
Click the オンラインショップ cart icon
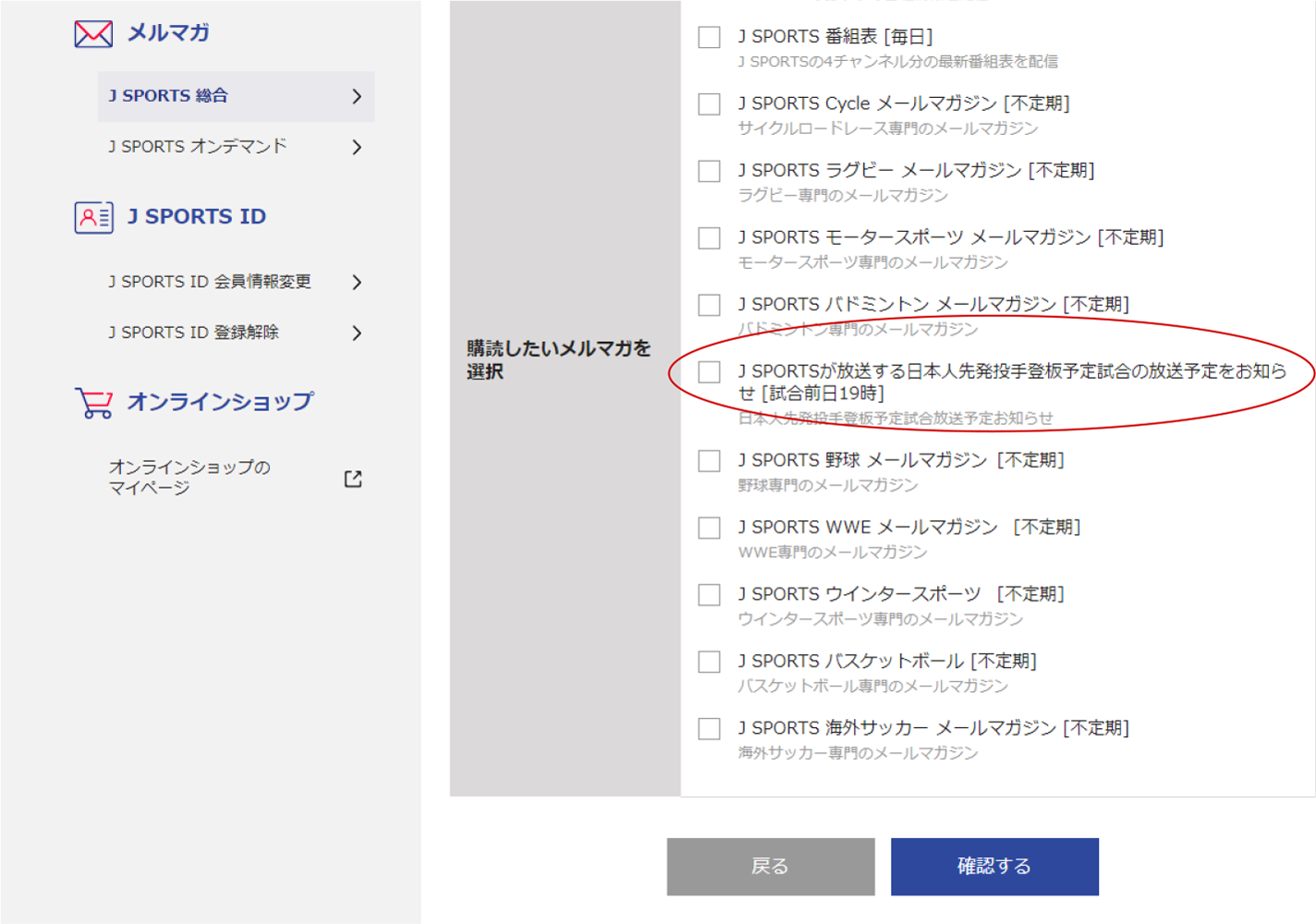pyautogui.click(x=93, y=403)
